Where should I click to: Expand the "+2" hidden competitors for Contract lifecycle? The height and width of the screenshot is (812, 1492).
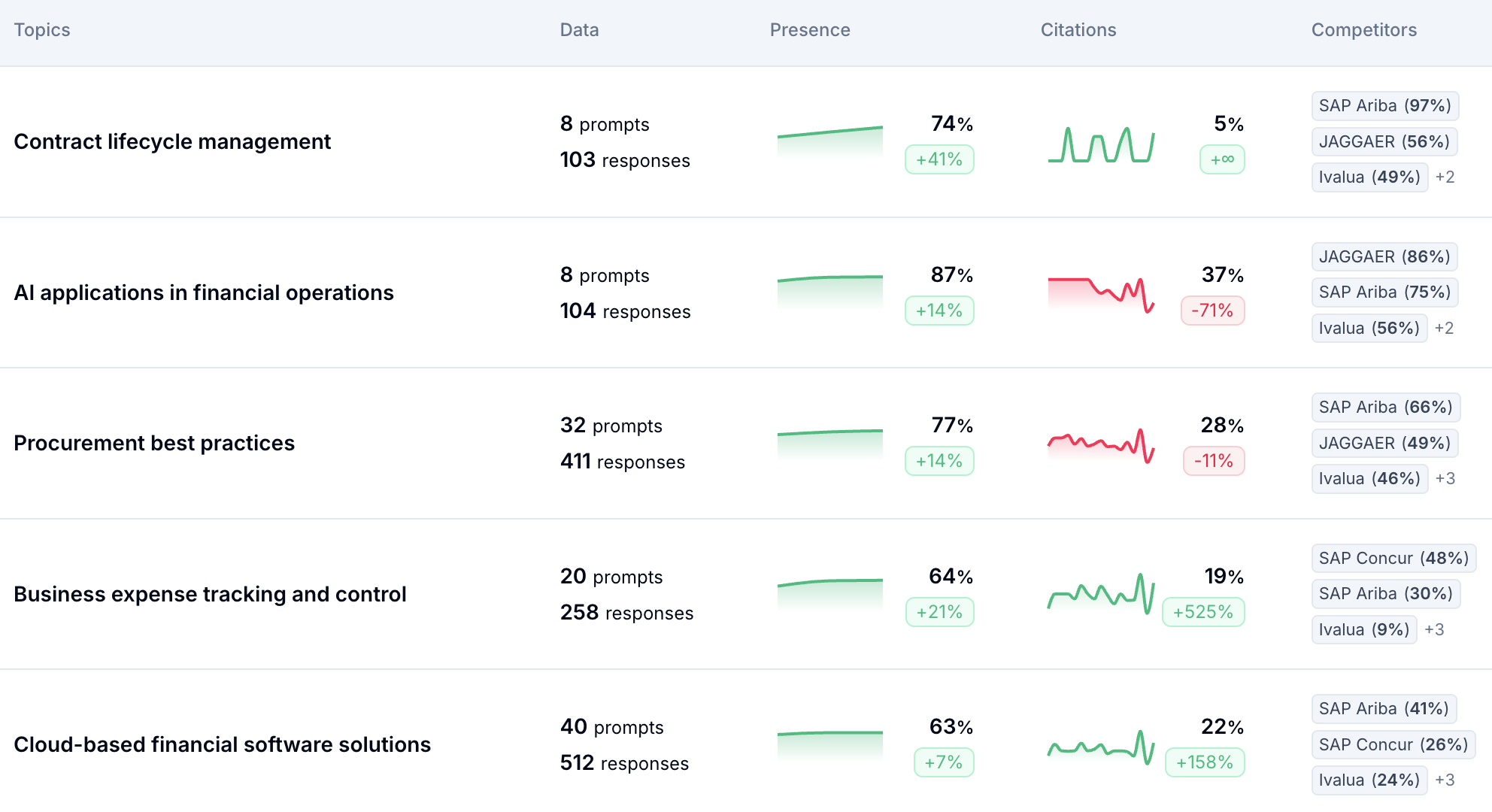click(1445, 177)
